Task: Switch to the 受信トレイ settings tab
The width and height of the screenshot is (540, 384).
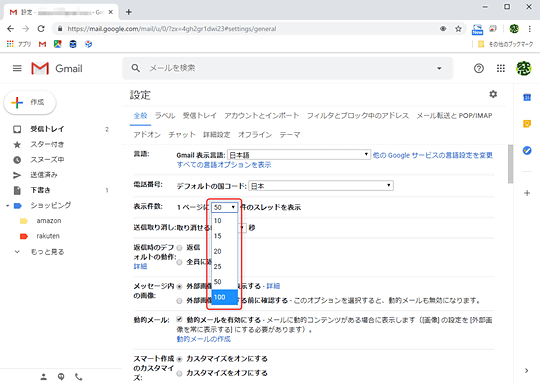Action: coord(199,116)
